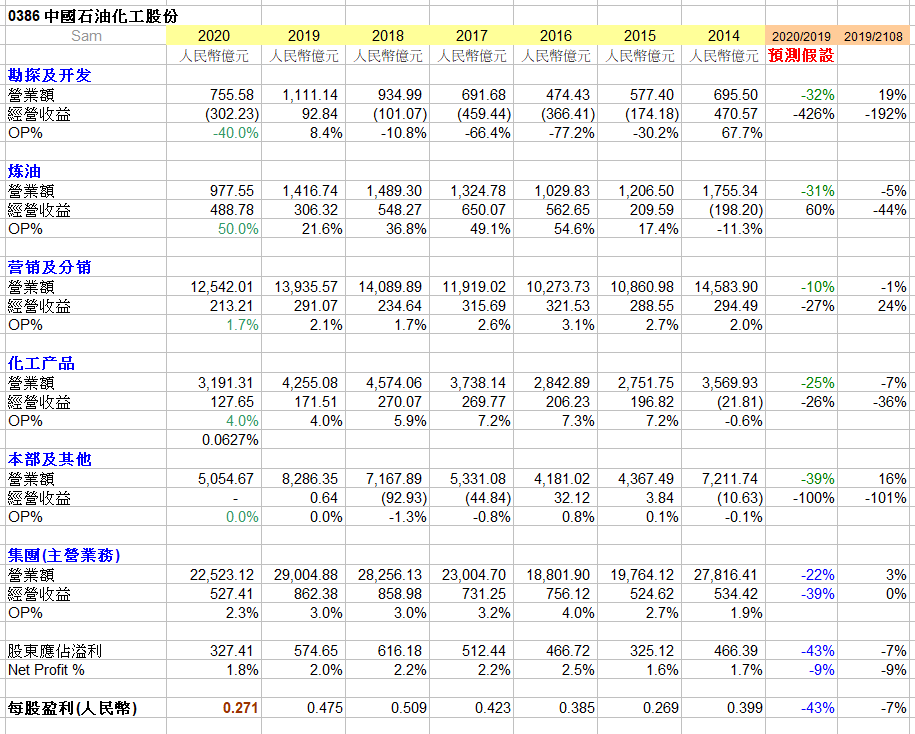The width and height of the screenshot is (915, 734).
Task: Select the 2016 year header cell
Action: (x=556, y=36)
